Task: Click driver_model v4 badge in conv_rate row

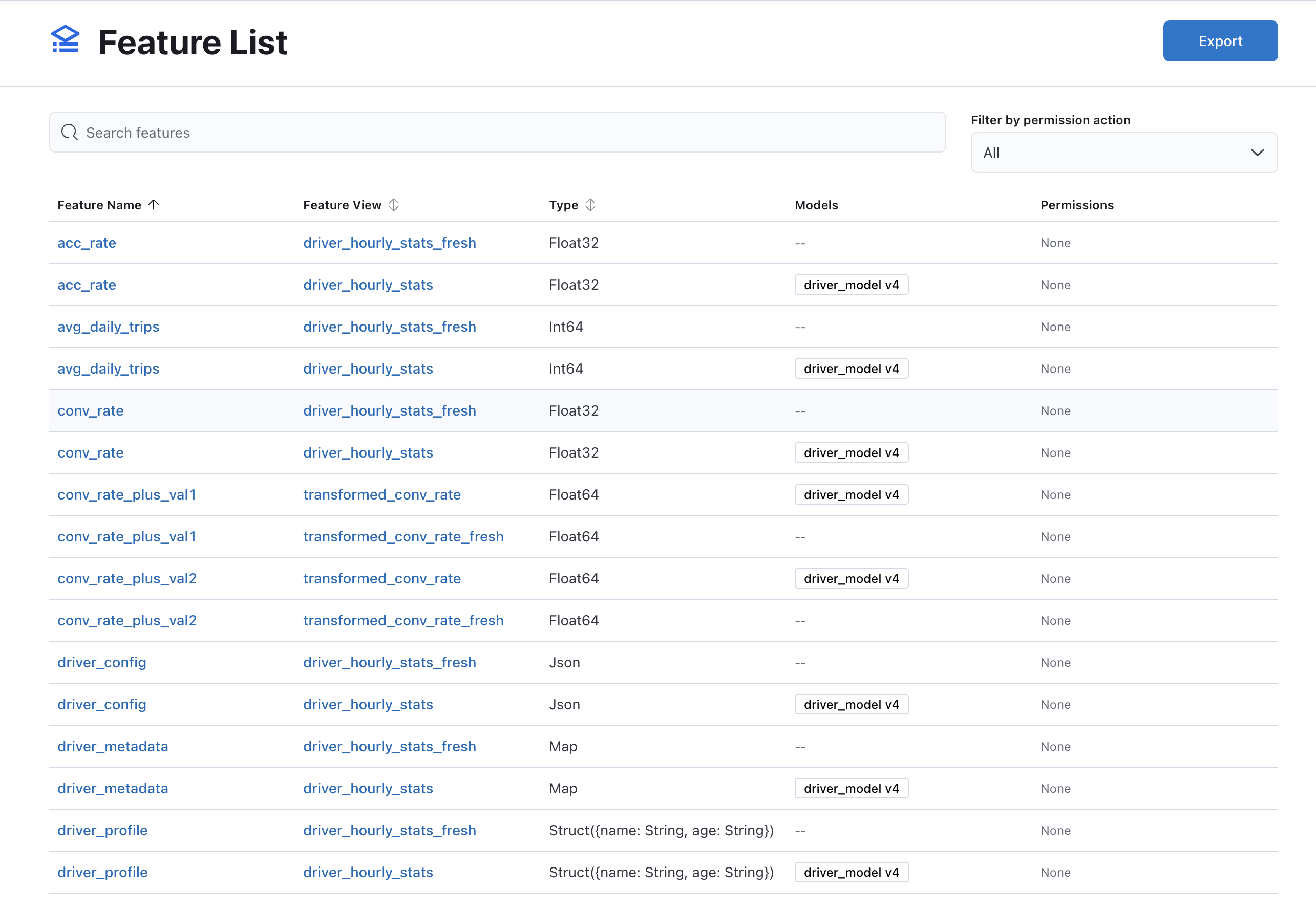Action: pos(851,452)
